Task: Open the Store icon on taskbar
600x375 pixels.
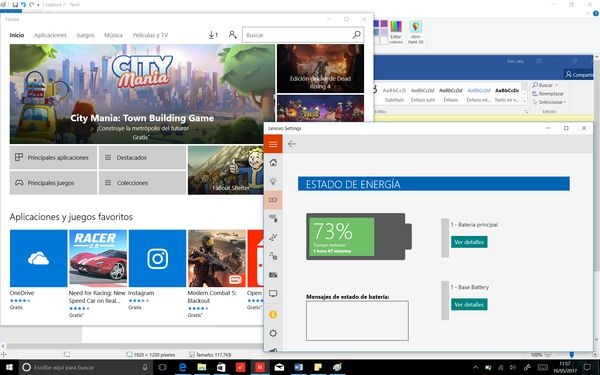Action: click(x=221, y=367)
